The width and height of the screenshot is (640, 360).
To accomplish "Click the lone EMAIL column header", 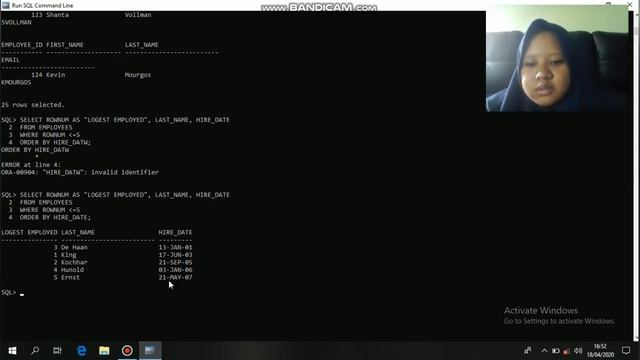I will click(x=10, y=60).
